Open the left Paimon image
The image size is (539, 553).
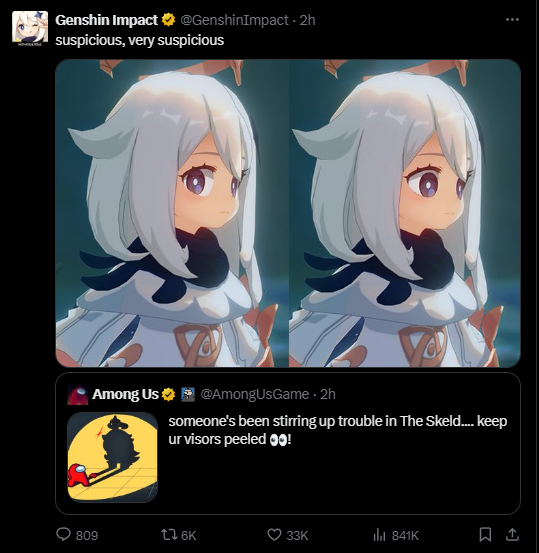coord(171,213)
